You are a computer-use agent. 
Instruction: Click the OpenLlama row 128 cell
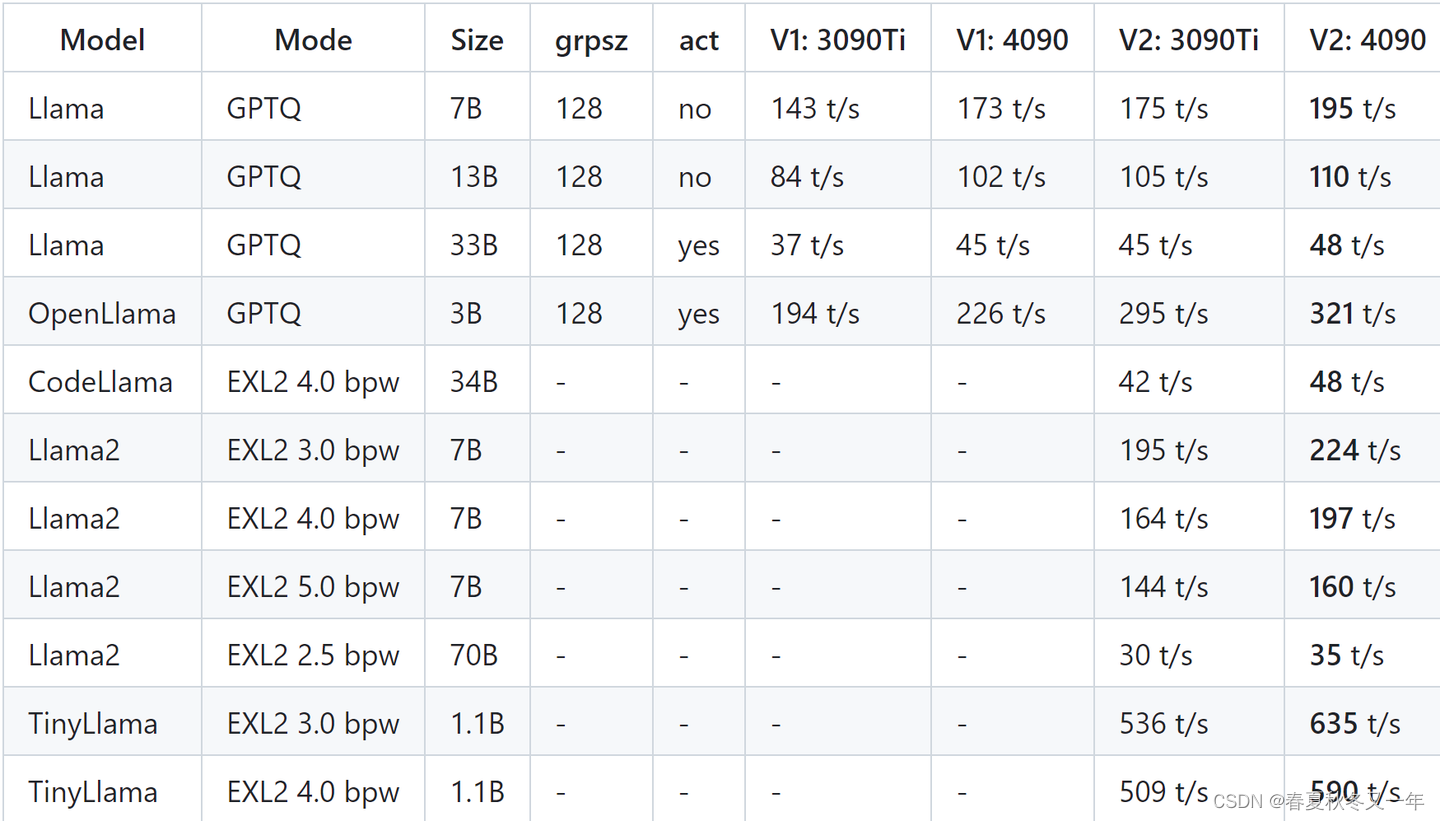pos(591,313)
